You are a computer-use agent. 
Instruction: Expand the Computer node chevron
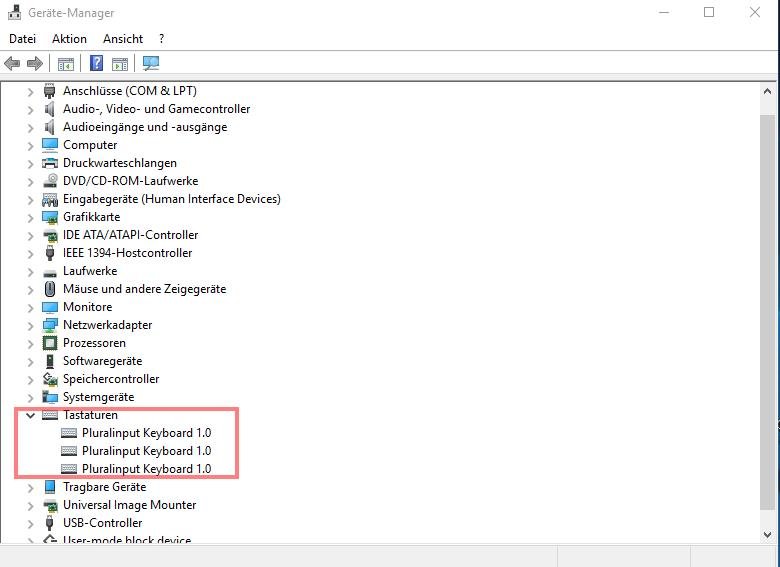tap(30, 146)
